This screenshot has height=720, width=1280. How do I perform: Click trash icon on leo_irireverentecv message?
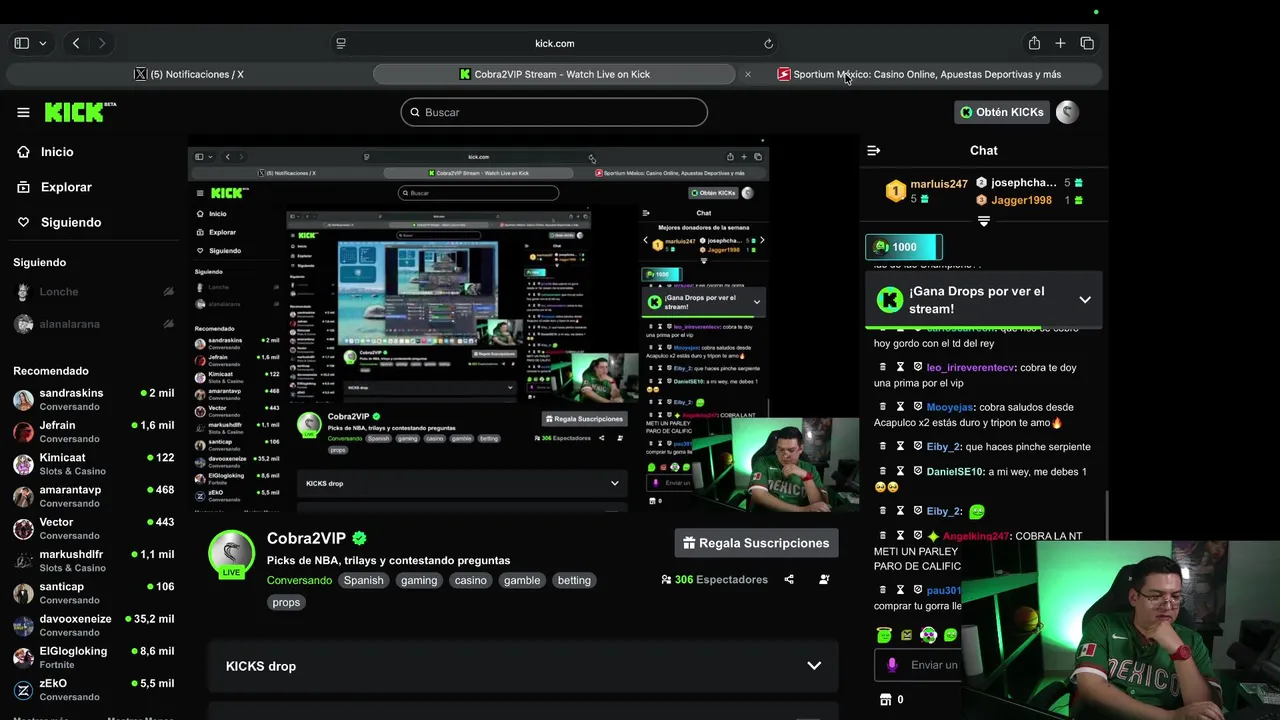[883, 367]
